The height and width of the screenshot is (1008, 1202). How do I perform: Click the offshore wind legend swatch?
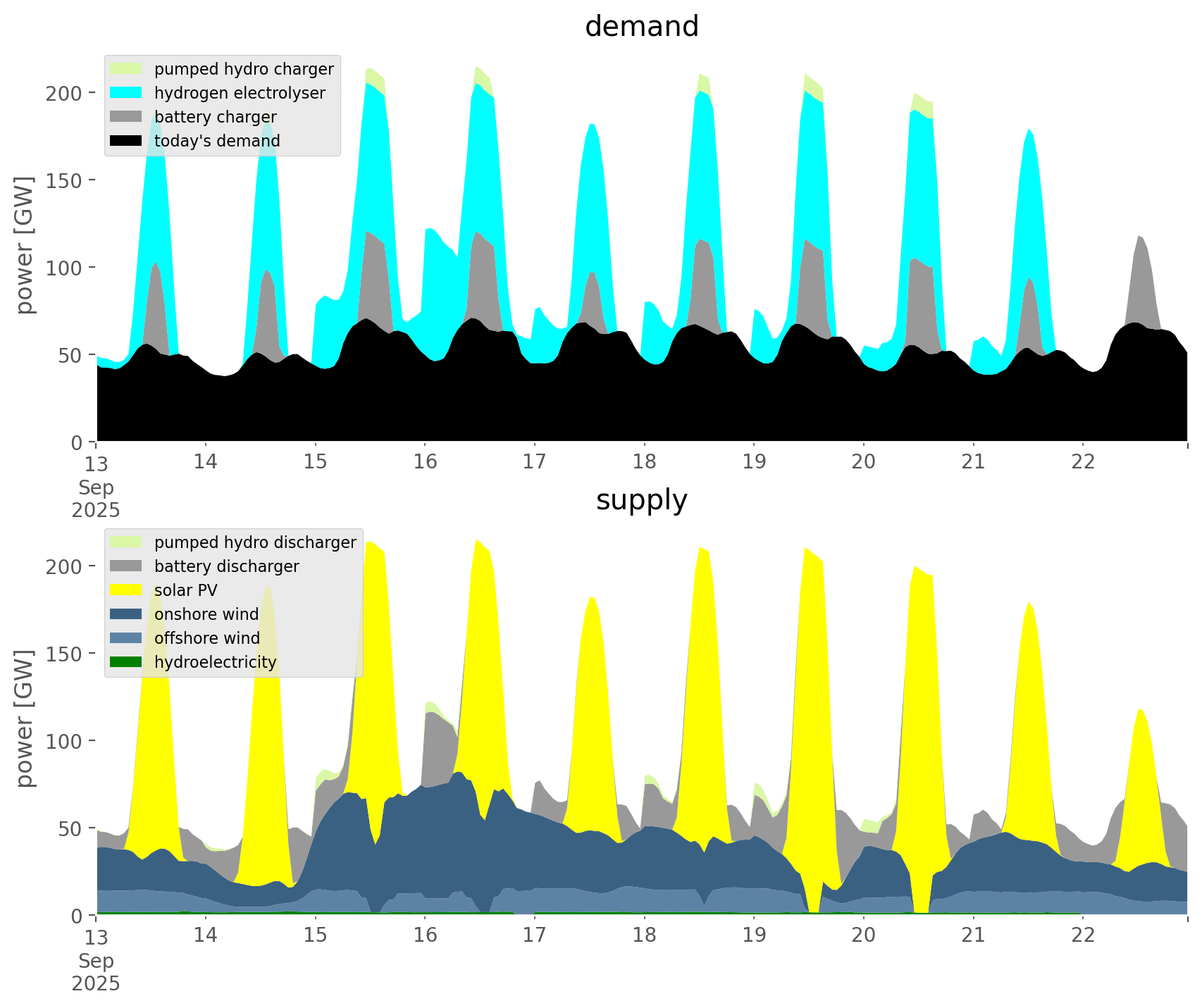(x=127, y=638)
